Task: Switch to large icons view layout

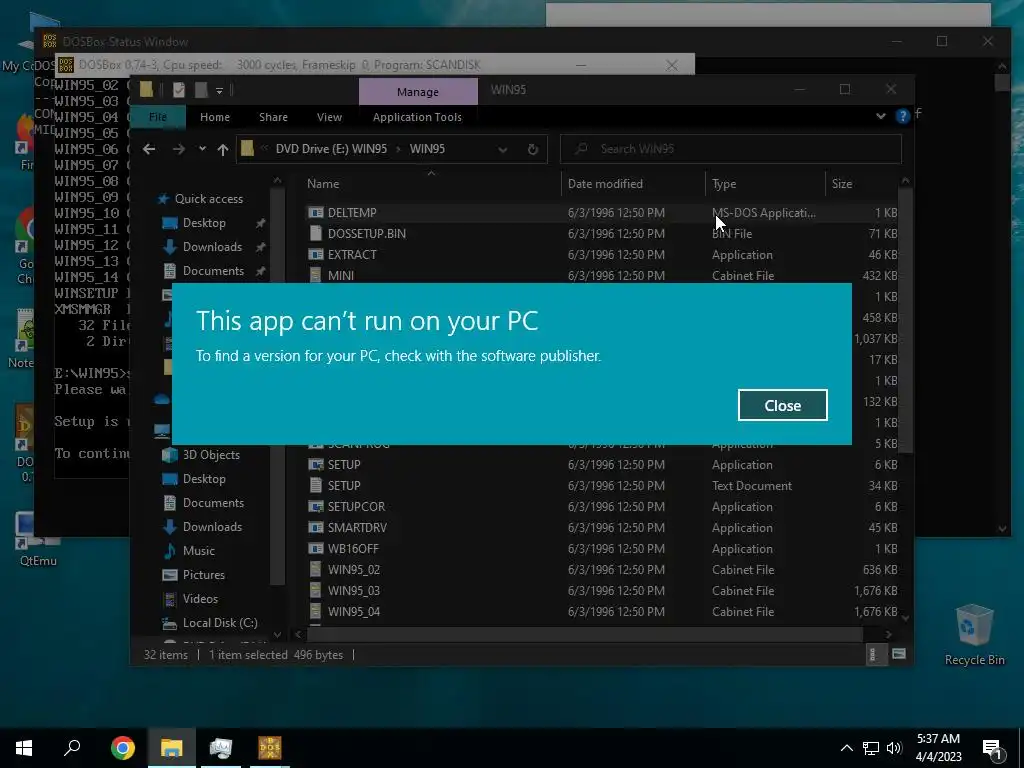Action: [x=899, y=654]
